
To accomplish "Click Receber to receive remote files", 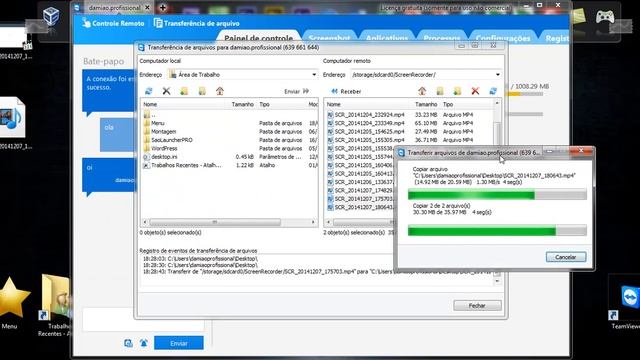I will 346,91.
